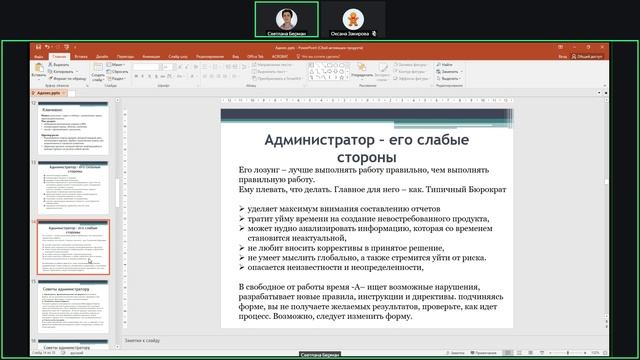Open clipboard group dialog launcher
The height and width of the screenshot is (360, 640).
[87, 86]
